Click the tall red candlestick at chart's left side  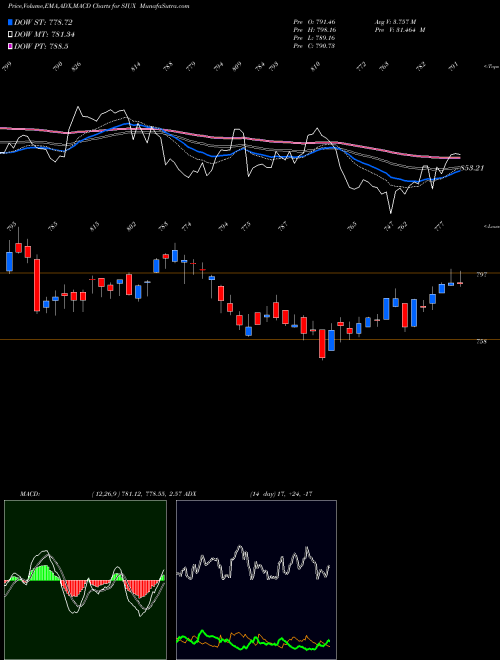pos(37,285)
